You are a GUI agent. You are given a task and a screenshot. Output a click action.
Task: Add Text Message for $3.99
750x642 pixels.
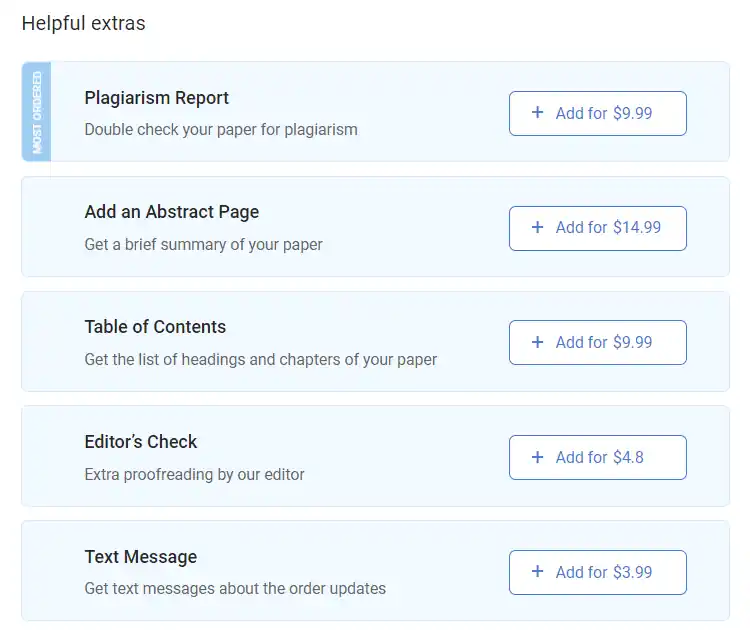(597, 572)
